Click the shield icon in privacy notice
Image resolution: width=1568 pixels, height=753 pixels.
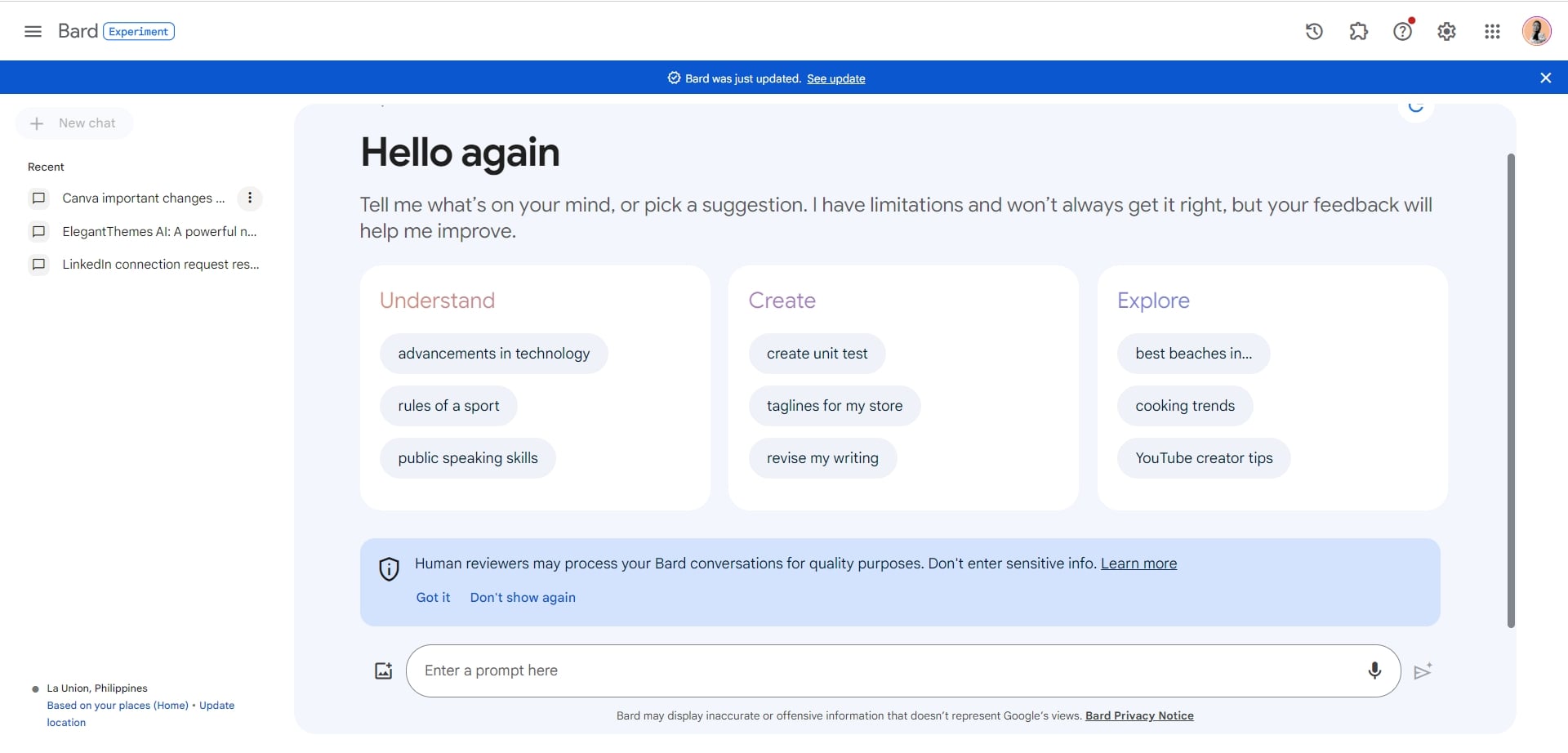(x=390, y=569)
